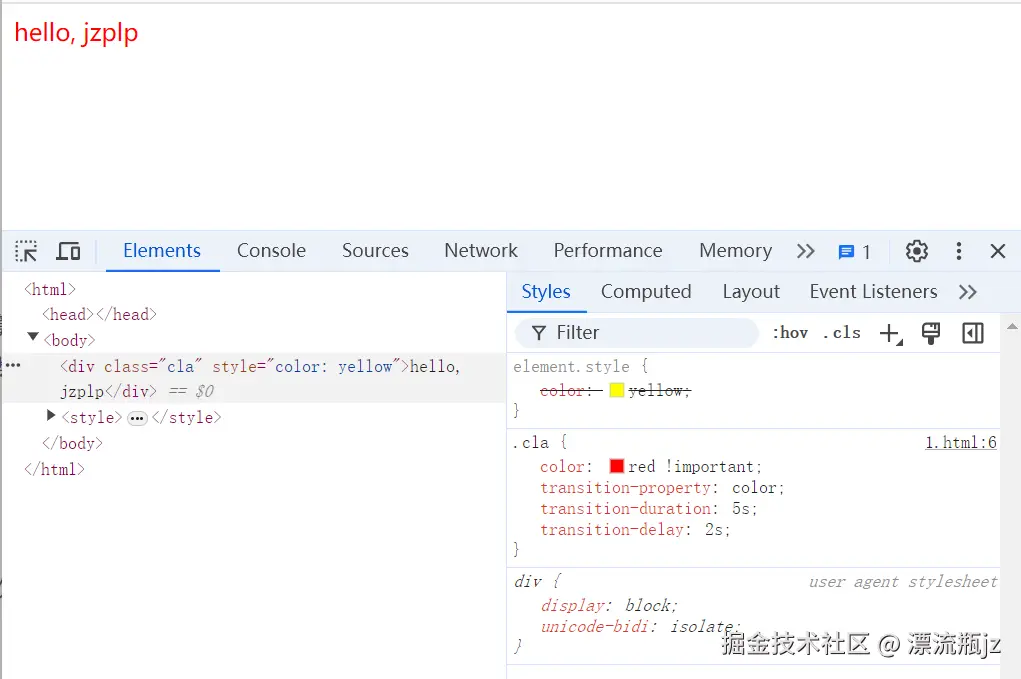Switch to the Console panel
The height and width of the screenshot is (679, 1021).
[270, 251]
